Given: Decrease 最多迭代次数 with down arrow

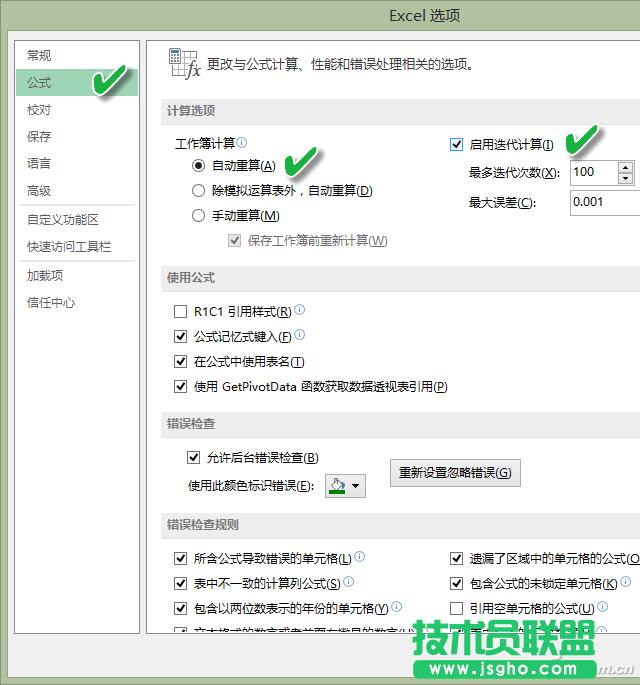Looking at the screenshot, I should click(x=626, y=178).
